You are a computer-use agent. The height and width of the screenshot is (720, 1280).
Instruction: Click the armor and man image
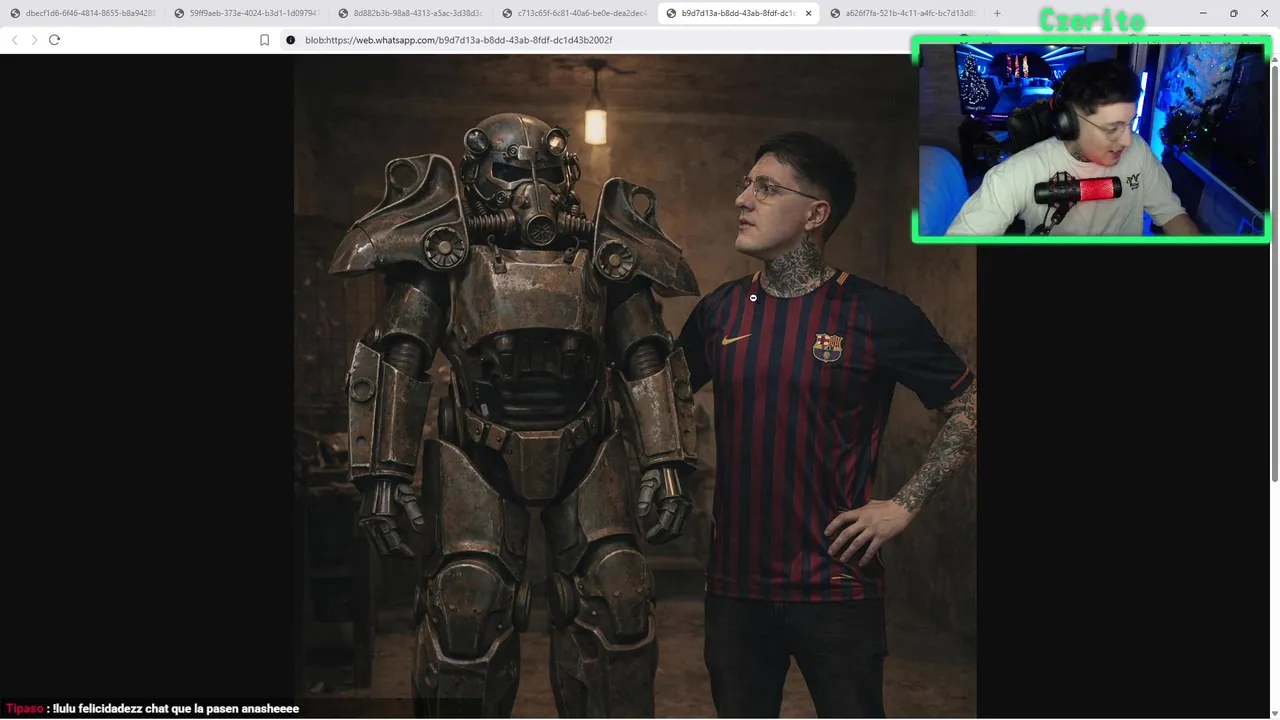(x=635, y=386)
